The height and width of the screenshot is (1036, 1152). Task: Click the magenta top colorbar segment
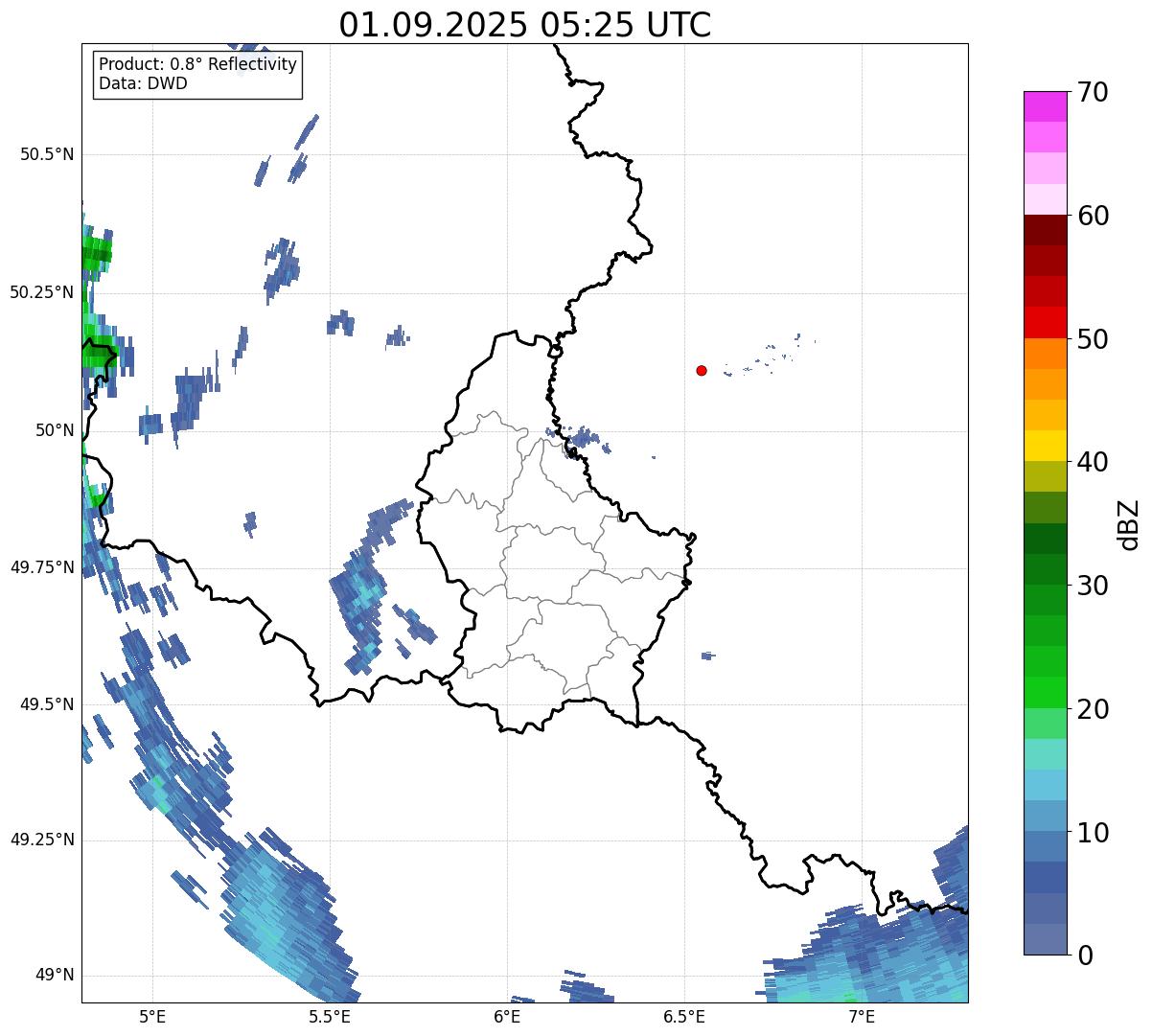point(1045,106)
